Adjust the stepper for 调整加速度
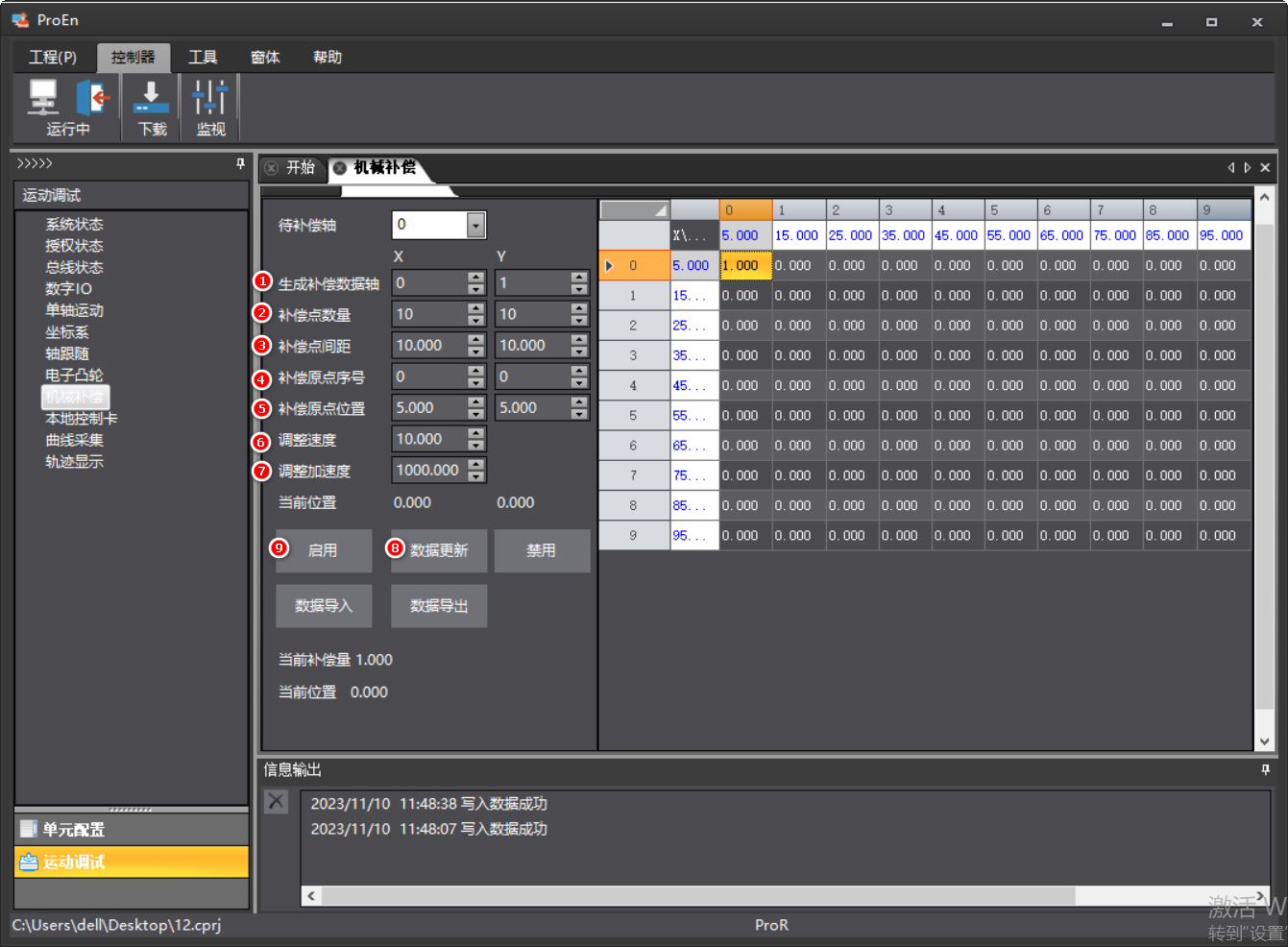The image size is (1288, 947). point(476,471)
